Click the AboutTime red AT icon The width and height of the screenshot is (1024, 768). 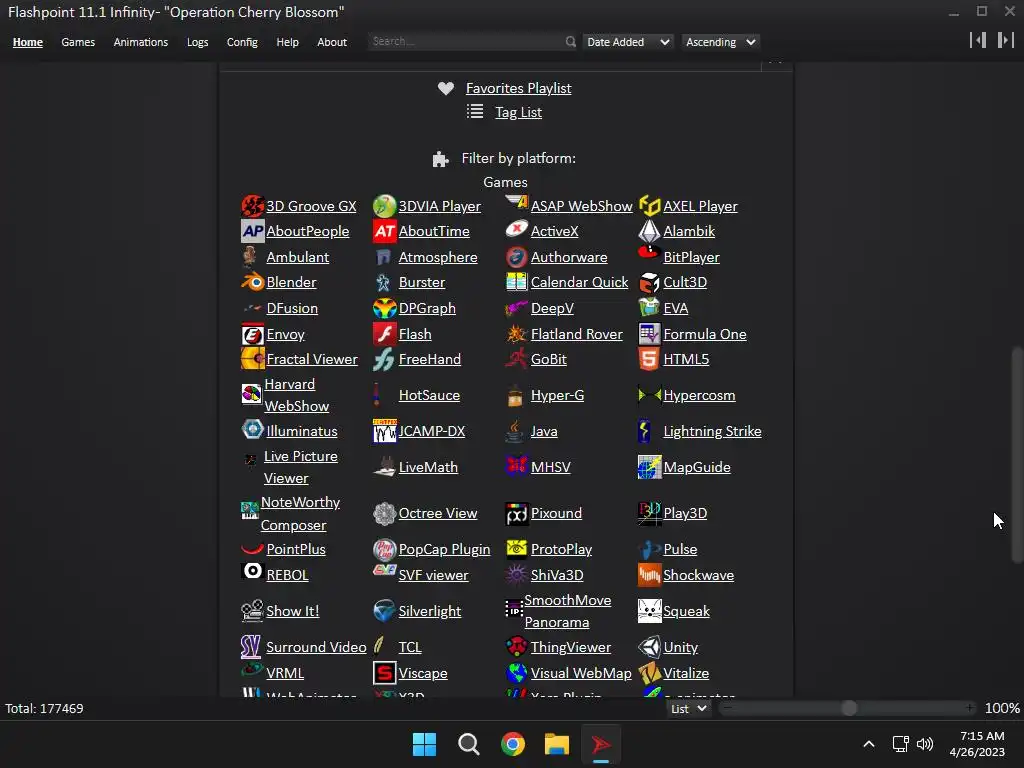(384, 231)
